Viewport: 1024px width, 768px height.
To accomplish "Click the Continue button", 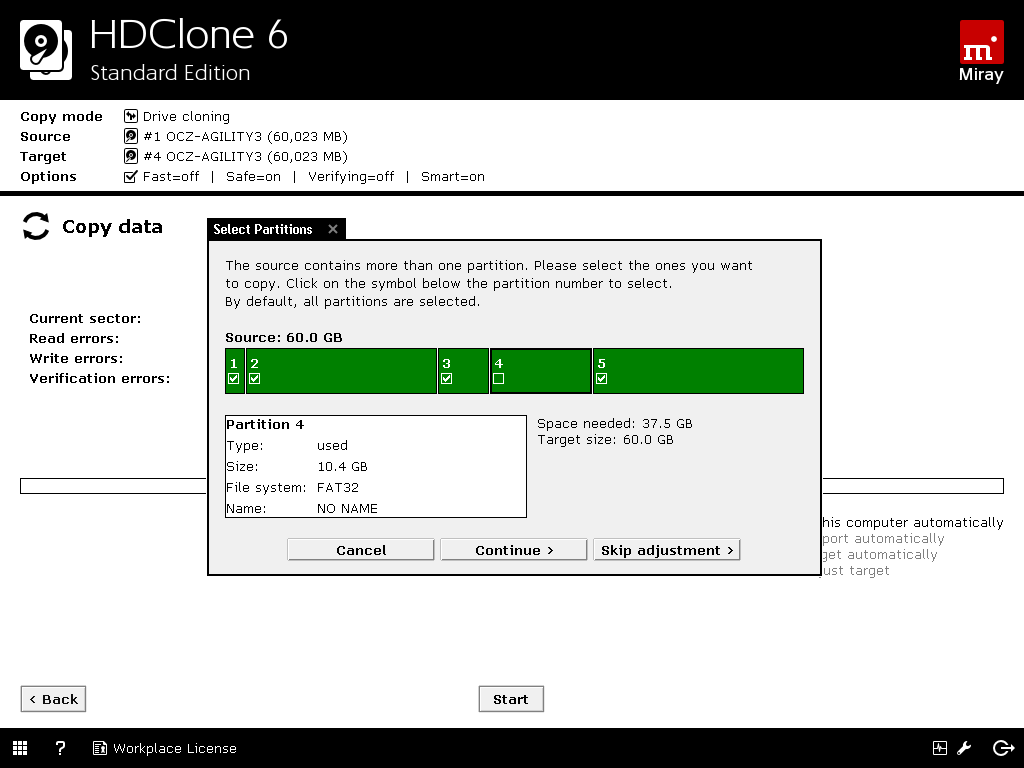I will click(x=514, y=550).
